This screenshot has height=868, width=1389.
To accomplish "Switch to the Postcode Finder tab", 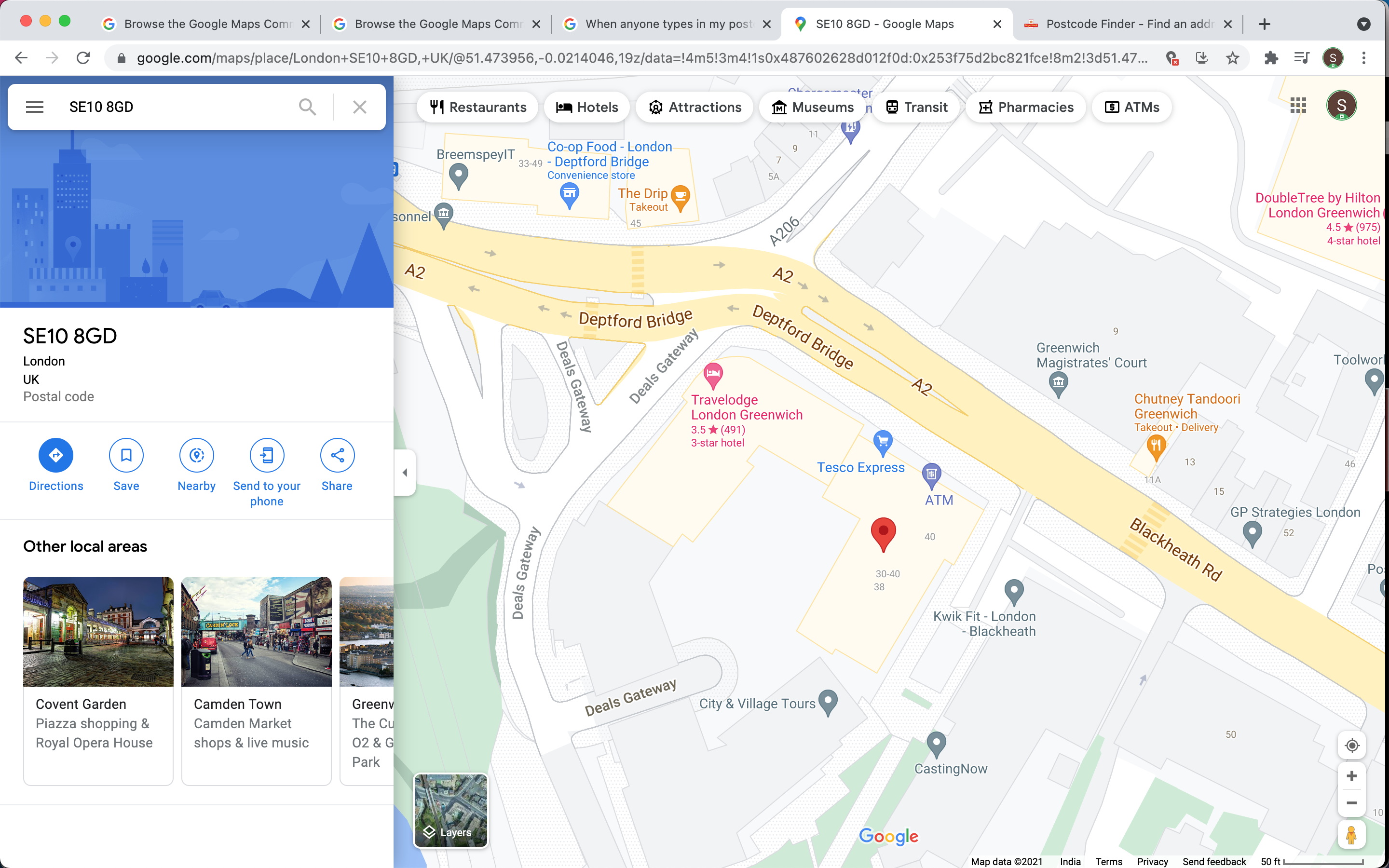I will pos(1128,24).
